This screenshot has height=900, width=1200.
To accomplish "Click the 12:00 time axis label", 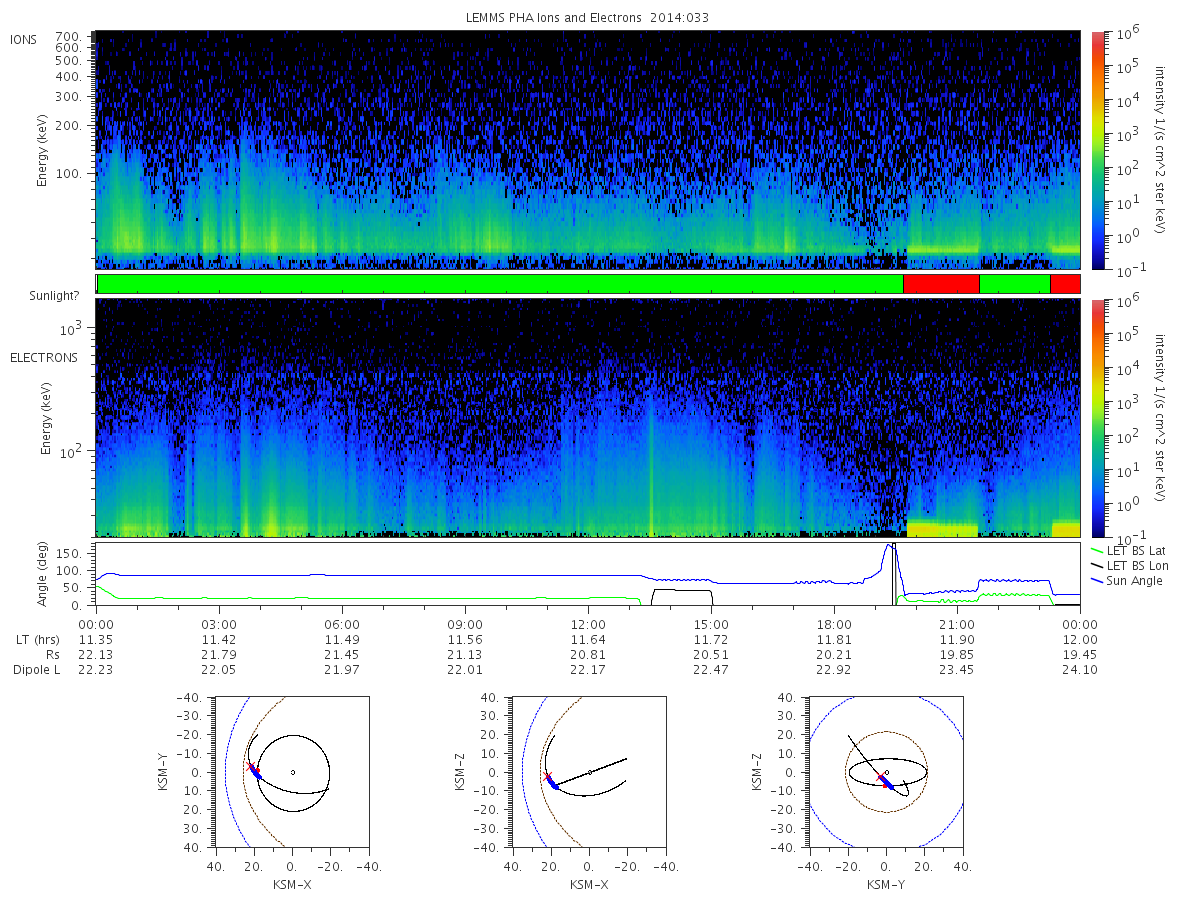I will coord(588,622).
